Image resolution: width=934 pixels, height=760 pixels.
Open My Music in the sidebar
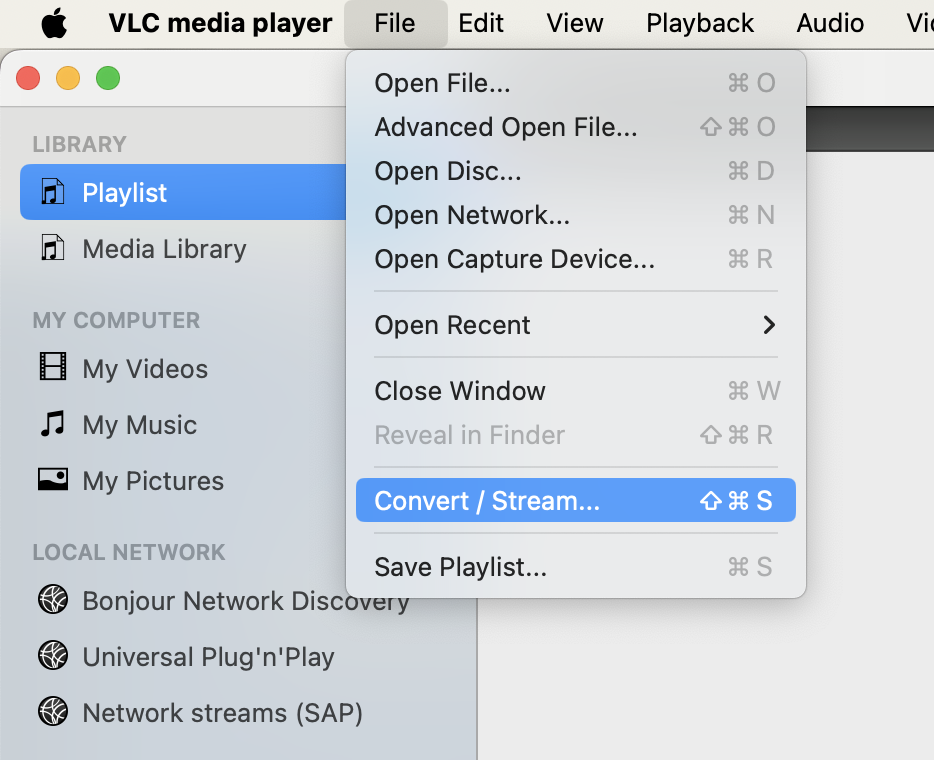140,425
